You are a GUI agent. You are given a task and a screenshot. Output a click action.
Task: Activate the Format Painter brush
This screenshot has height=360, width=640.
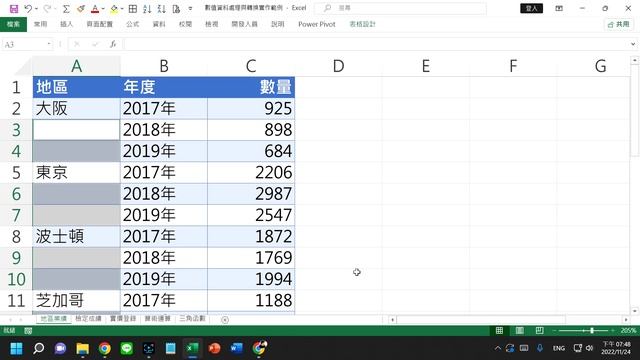[x=81, y=9]
